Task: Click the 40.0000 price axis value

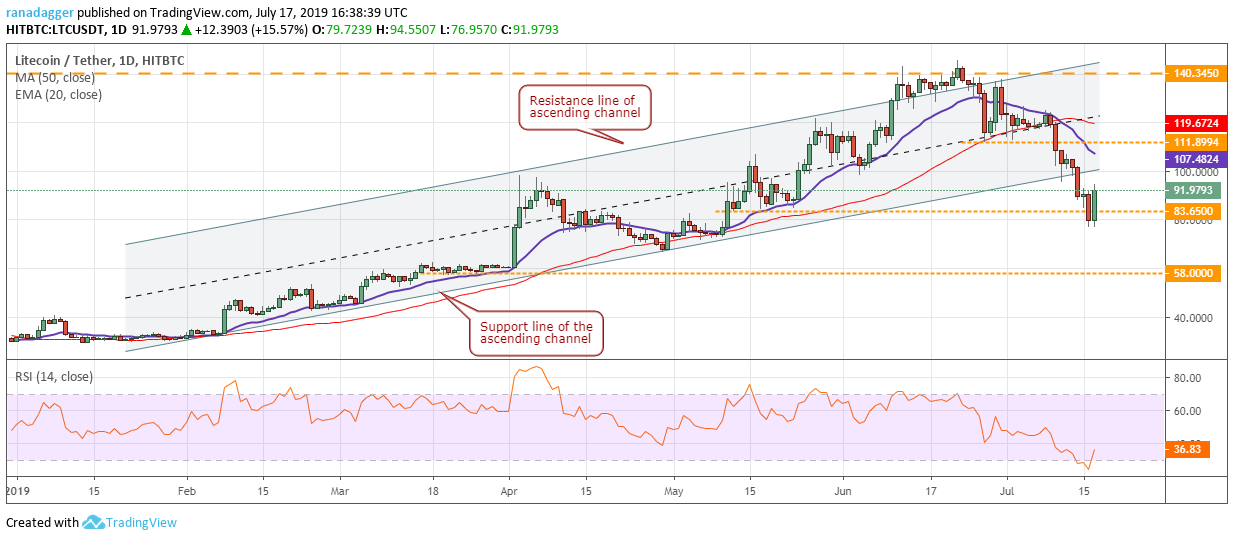Action: click(x=1191, y=319)
